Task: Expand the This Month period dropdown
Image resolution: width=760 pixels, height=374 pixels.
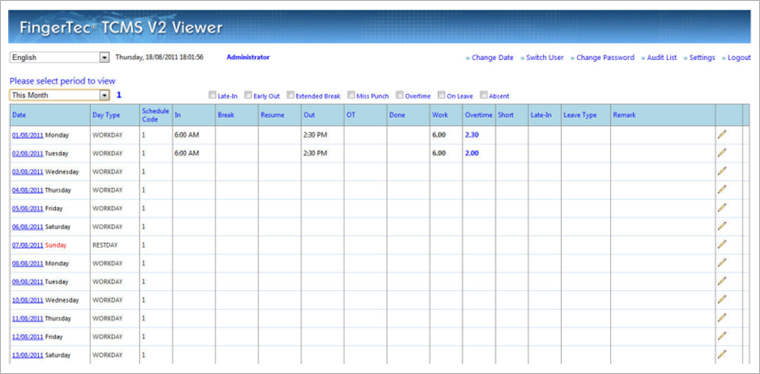Action: click(x=60, y=95)
